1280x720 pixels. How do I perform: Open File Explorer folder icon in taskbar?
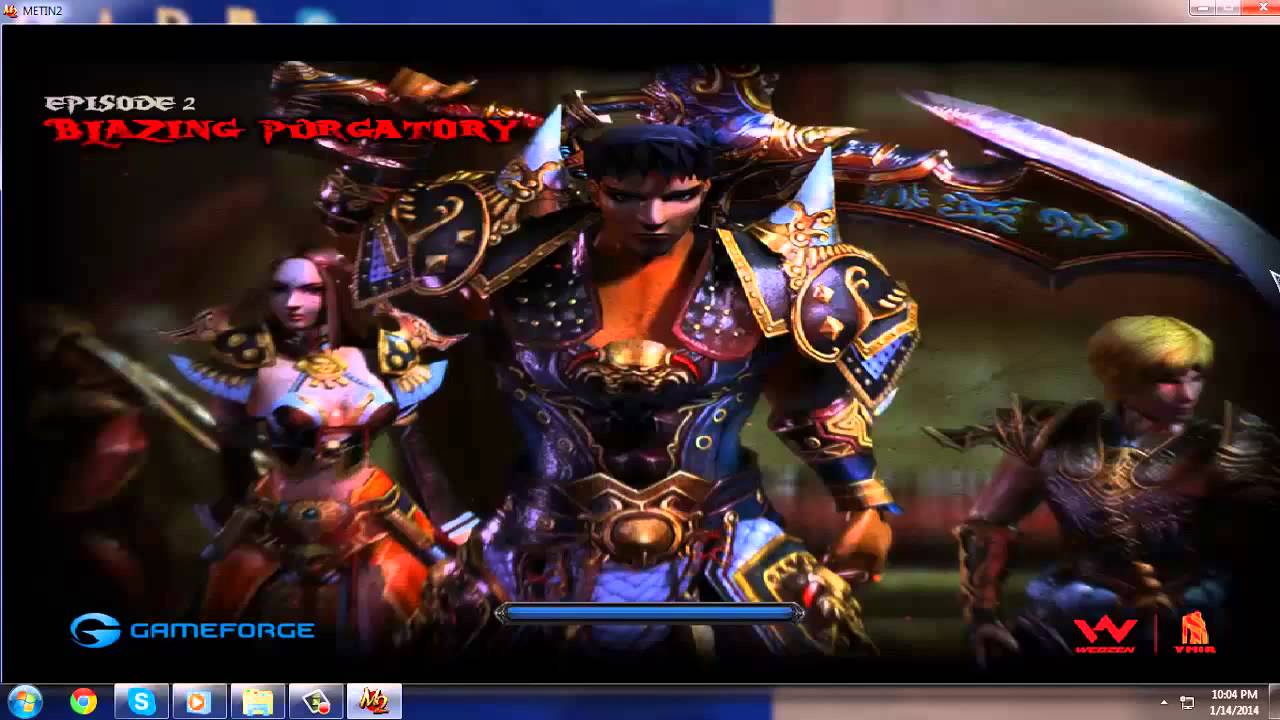pos(258,702)
